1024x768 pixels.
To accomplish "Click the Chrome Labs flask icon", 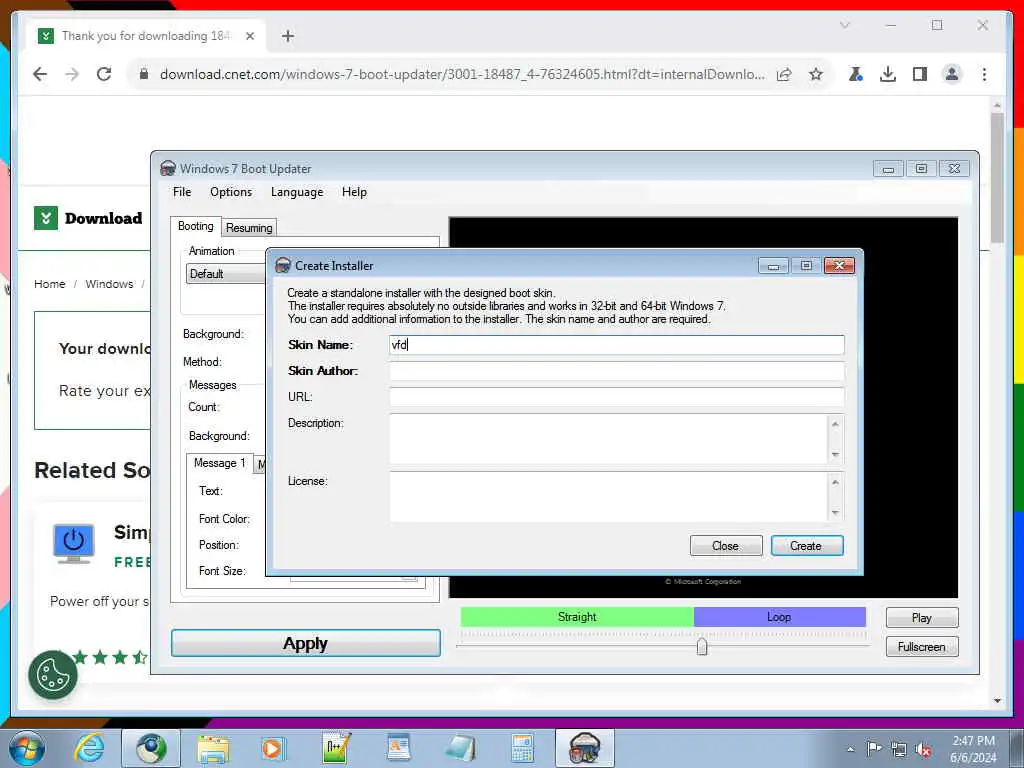I will pyautogui.click(x=856, y=74).
